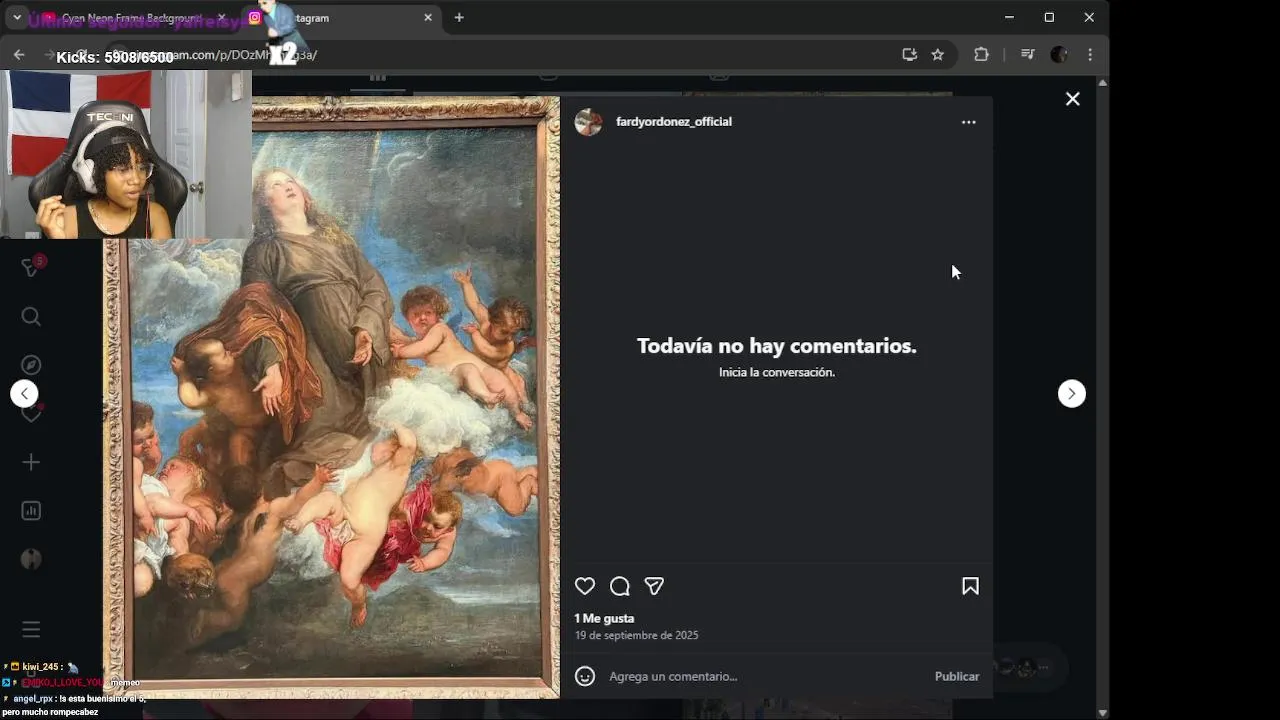Open Chrome profile avatar
Viewport: 1280px width, 720px height.
[x=1059, y=55]
